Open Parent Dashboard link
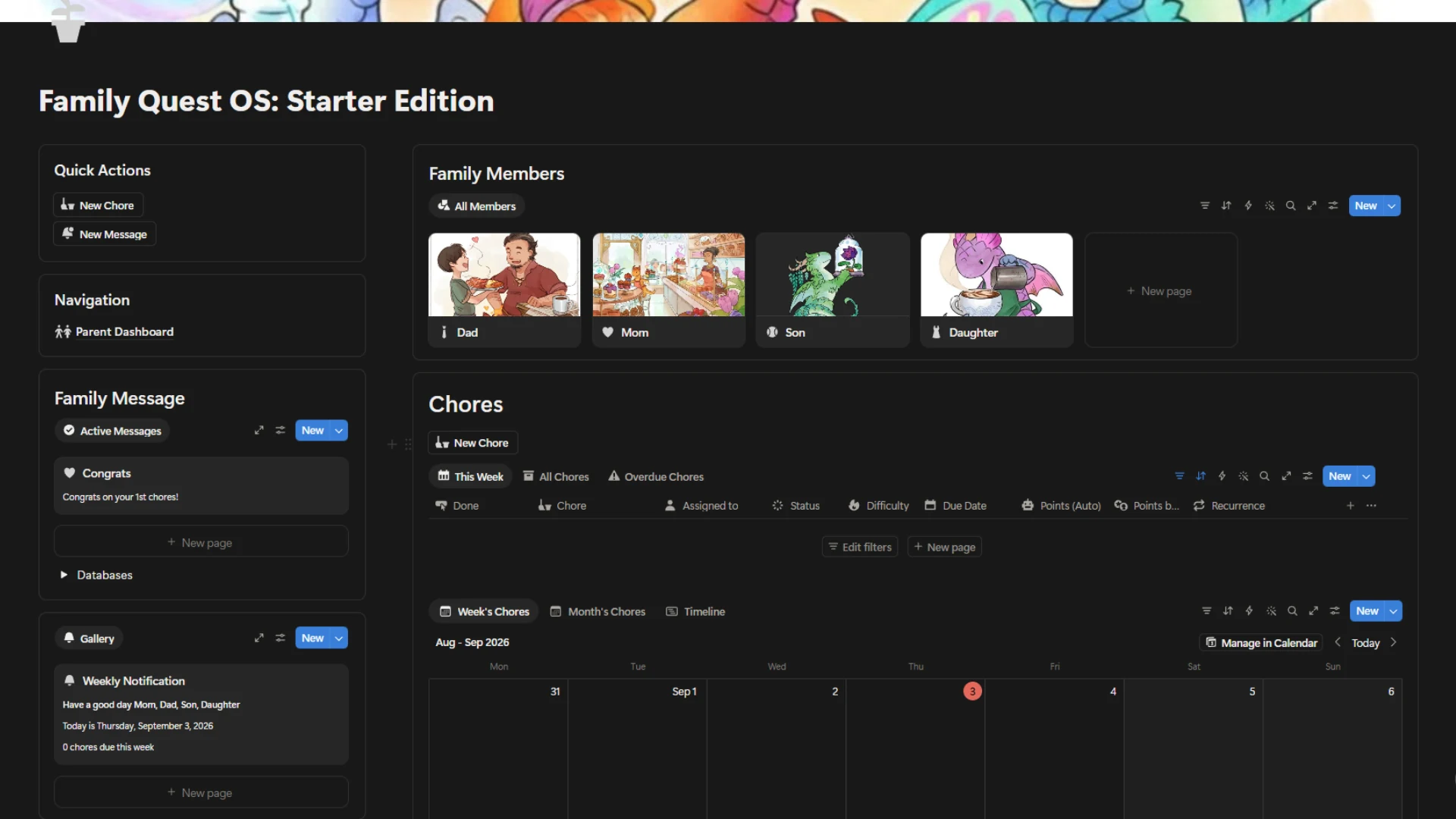The height and width of the screenshot is (819, 1456). (x=115, y=331)
